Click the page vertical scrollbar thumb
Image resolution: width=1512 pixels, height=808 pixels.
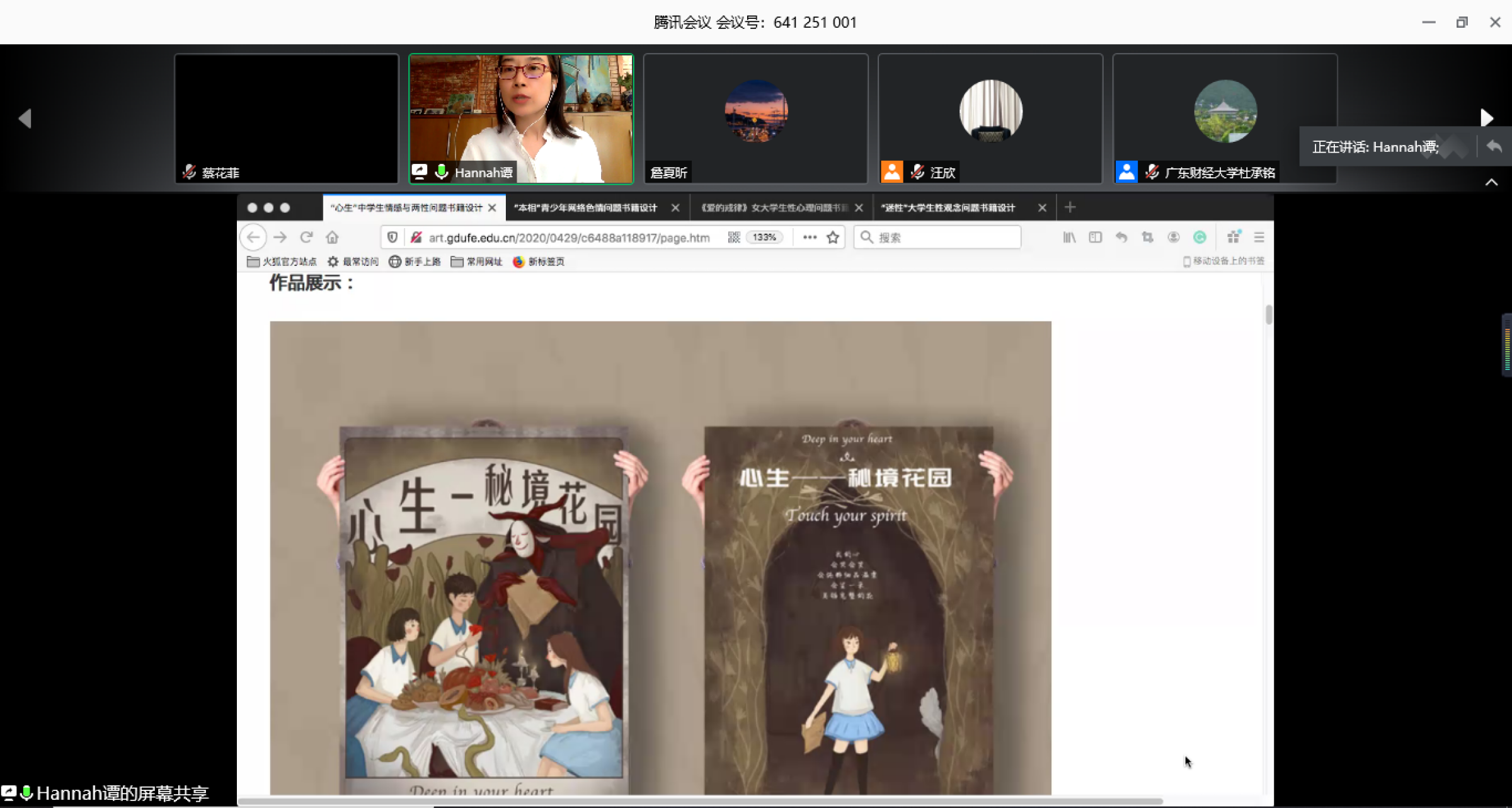pyautogui.click(x=1268, y=315)
